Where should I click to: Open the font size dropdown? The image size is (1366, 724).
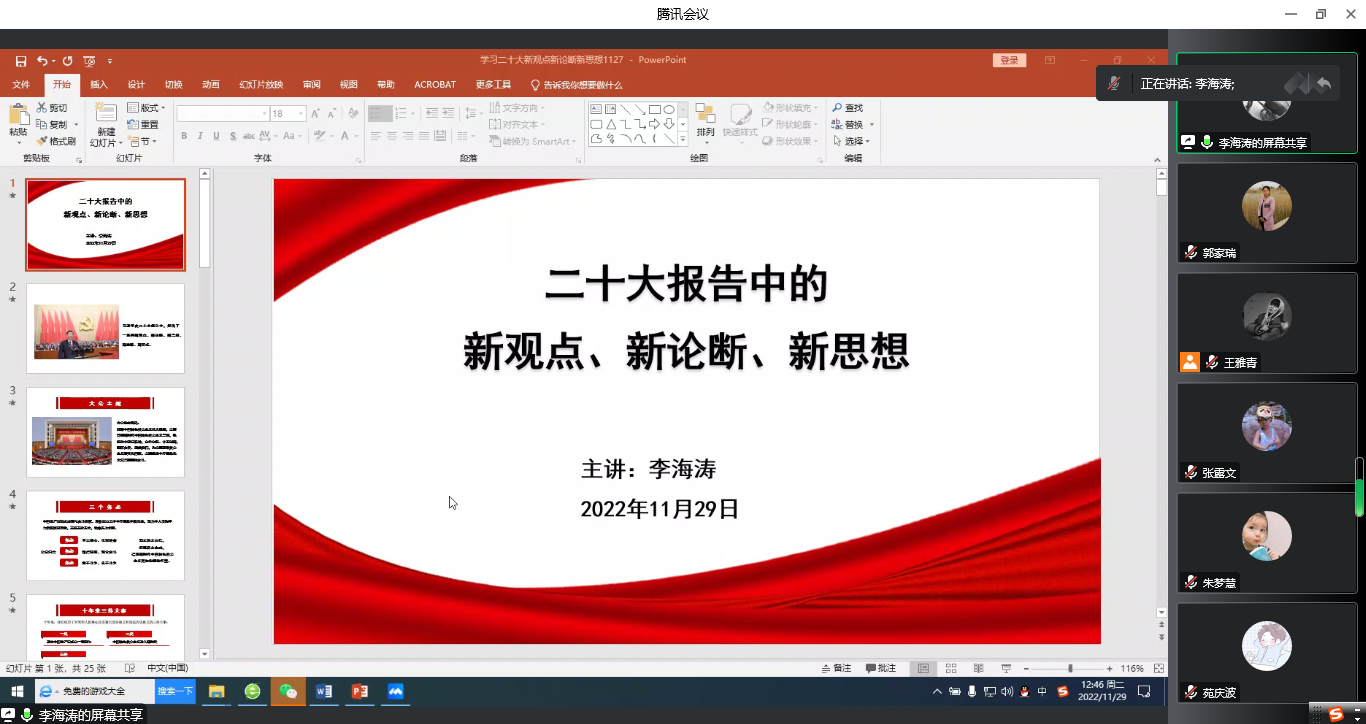302,114
